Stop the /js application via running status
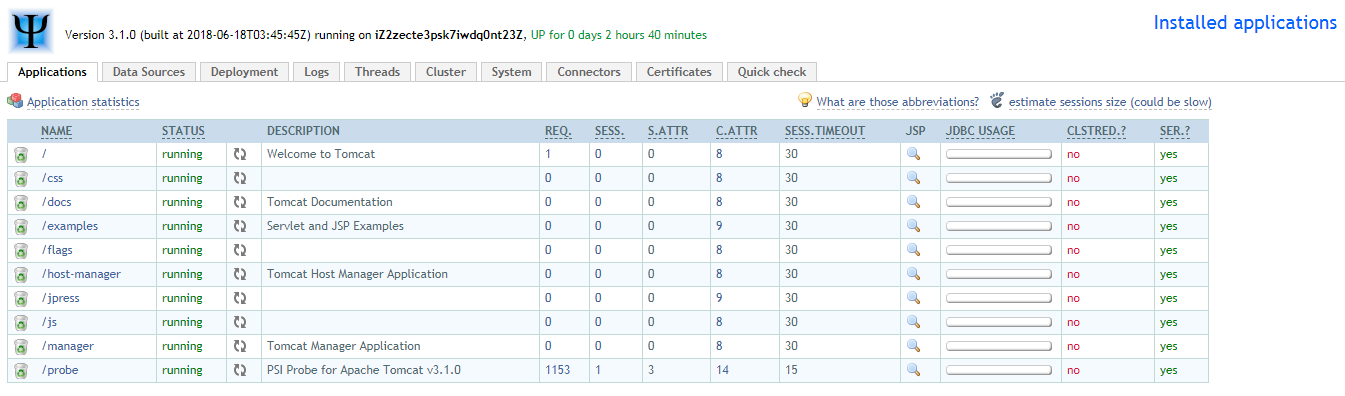The image size is (1345, 396). [x=182, y=322]
